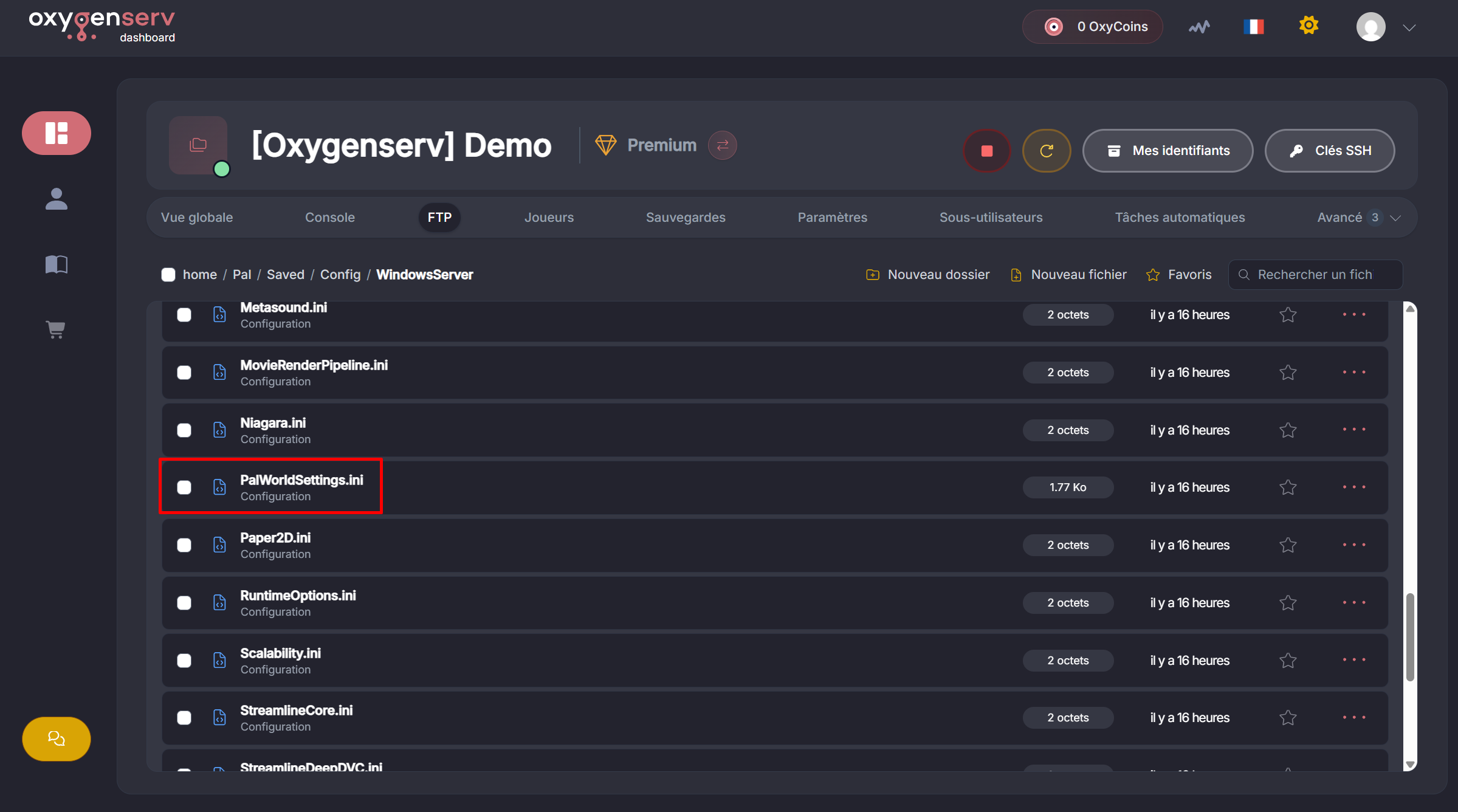
Task: Switch to the Console tab
Action: (x=329, y=218)
